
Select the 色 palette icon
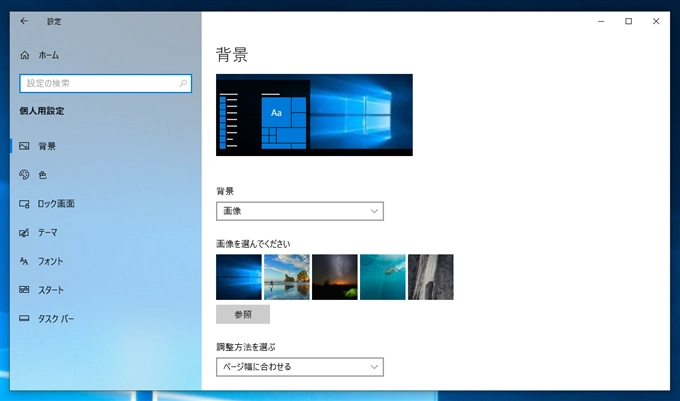24,175
